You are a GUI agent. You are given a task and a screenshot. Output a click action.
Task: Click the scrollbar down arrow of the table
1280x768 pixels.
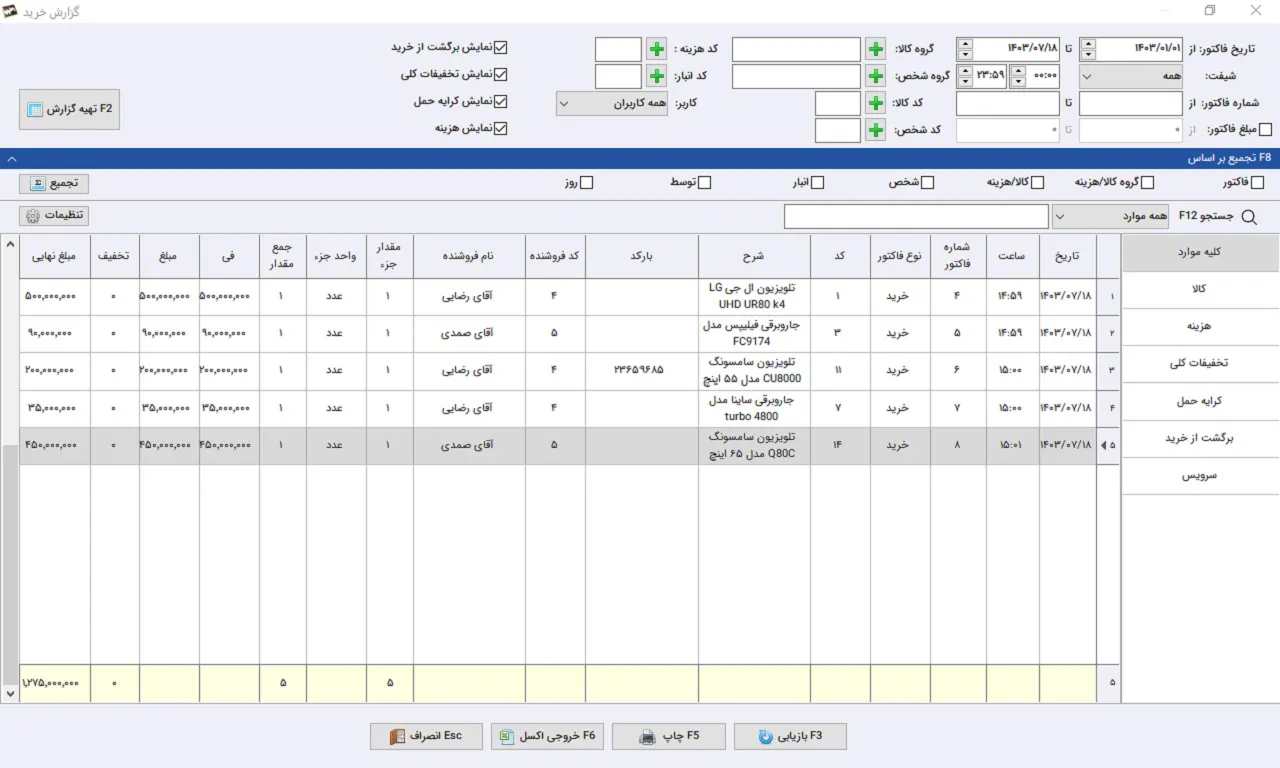tap(10, 693)
